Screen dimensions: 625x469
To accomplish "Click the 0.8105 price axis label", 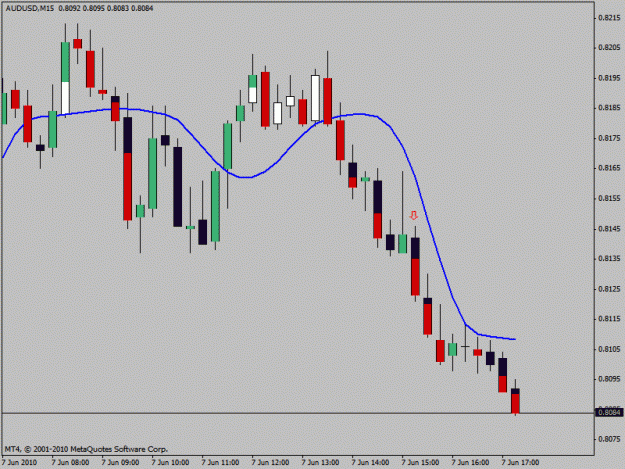I will [x=609, y=349].
